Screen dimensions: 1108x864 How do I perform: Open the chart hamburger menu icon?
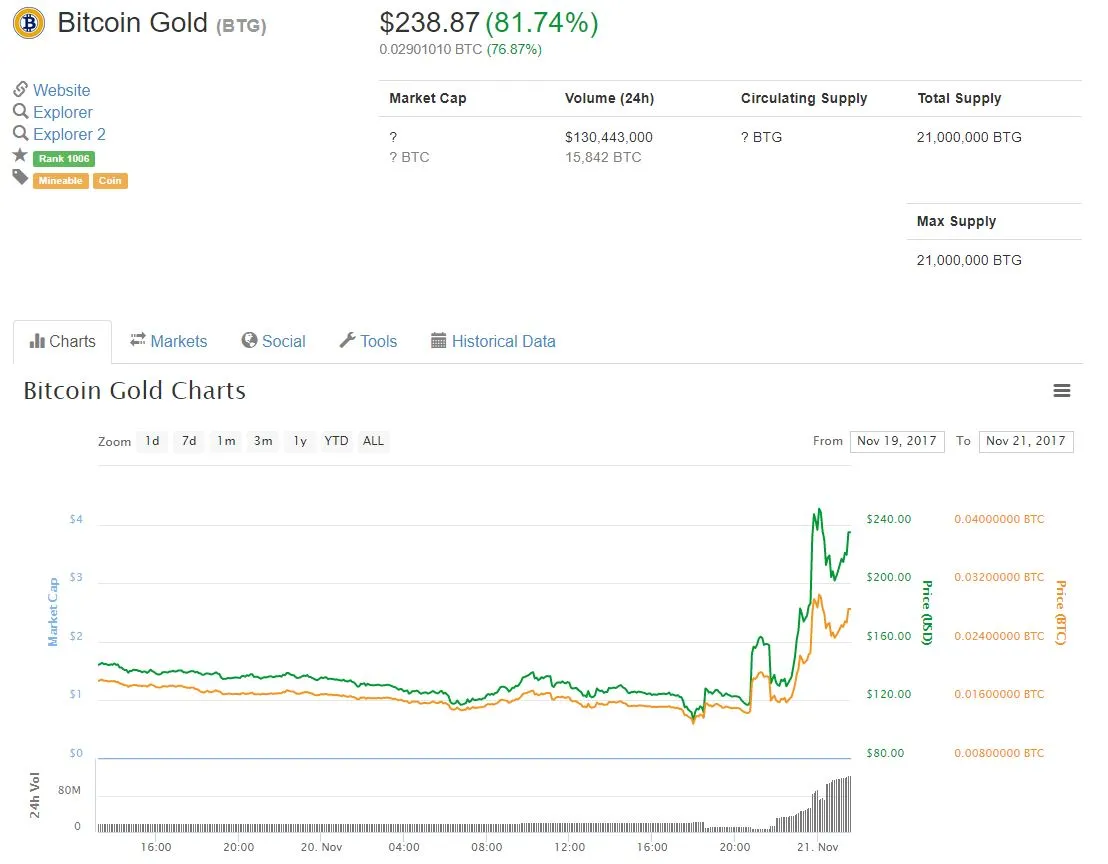(x=1061, y=391)
